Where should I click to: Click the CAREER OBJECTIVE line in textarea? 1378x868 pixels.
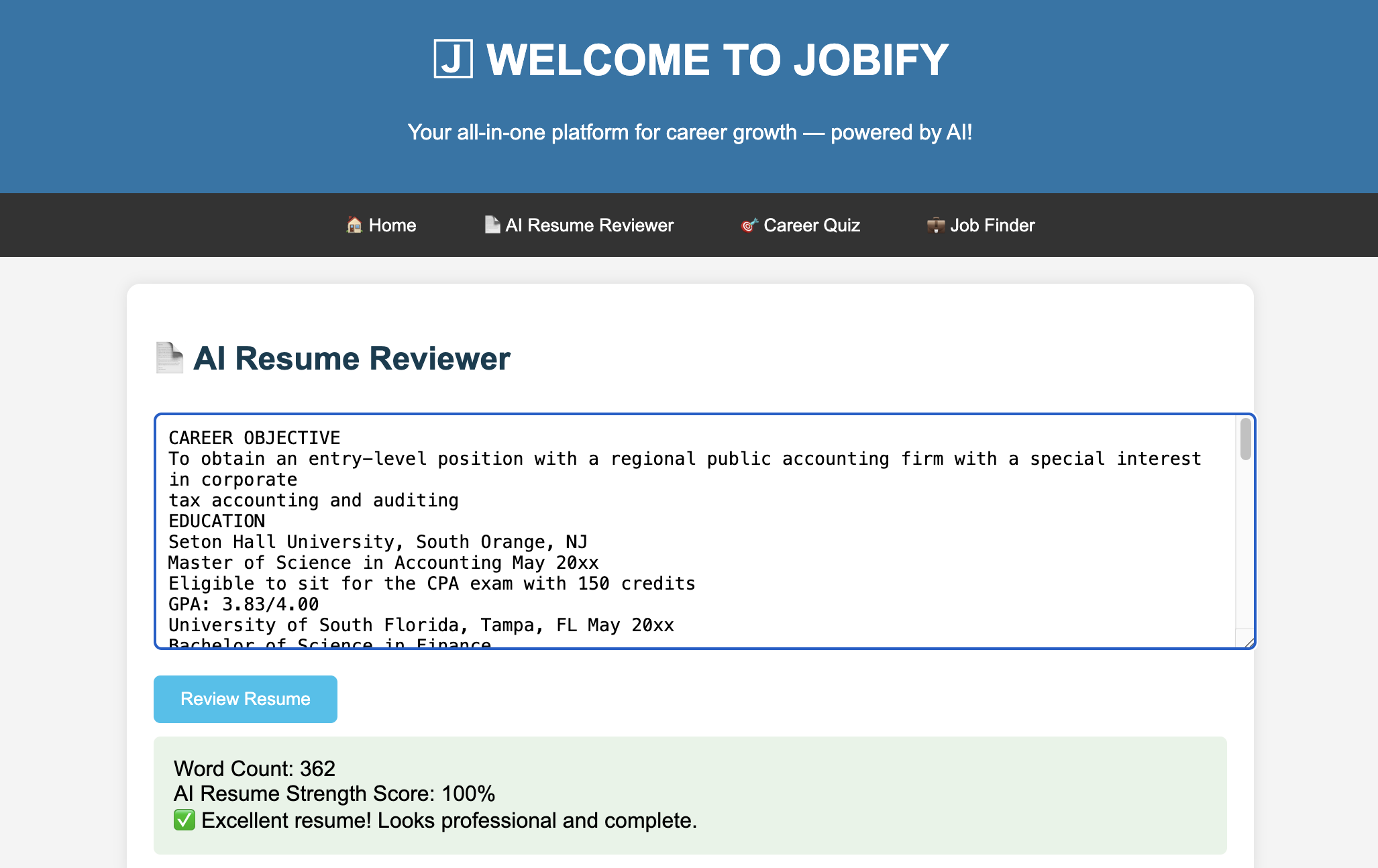pos(254,438)
